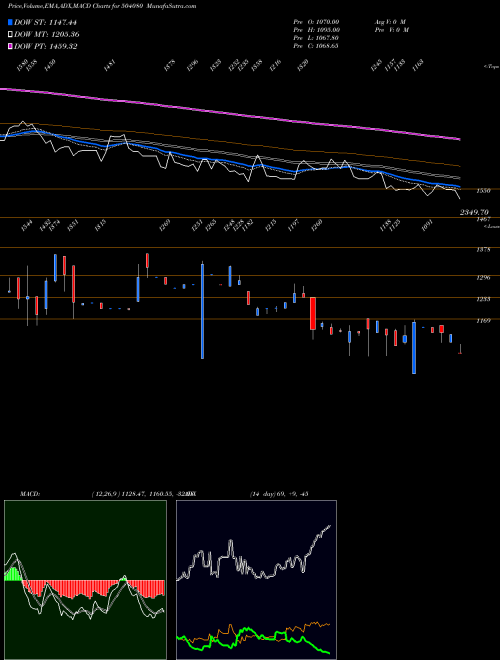The image size is (500, 660).
Task: Click the '(14 day) 69, +9, -45' ADX readout
Action: pos(279,494)
